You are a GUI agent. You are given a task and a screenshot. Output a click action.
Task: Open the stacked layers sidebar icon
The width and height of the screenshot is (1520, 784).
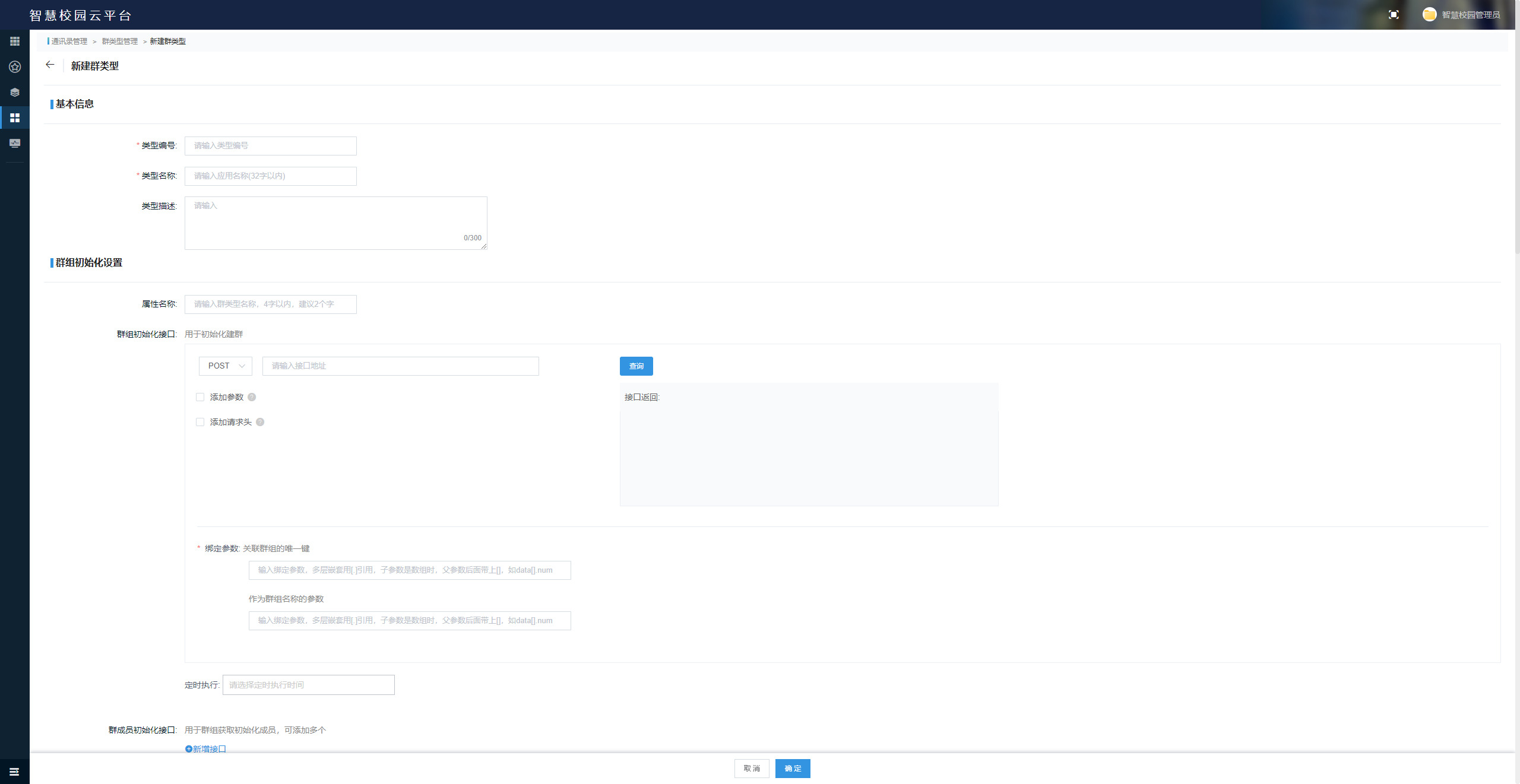pyautogui.click(x=15, y=92)
